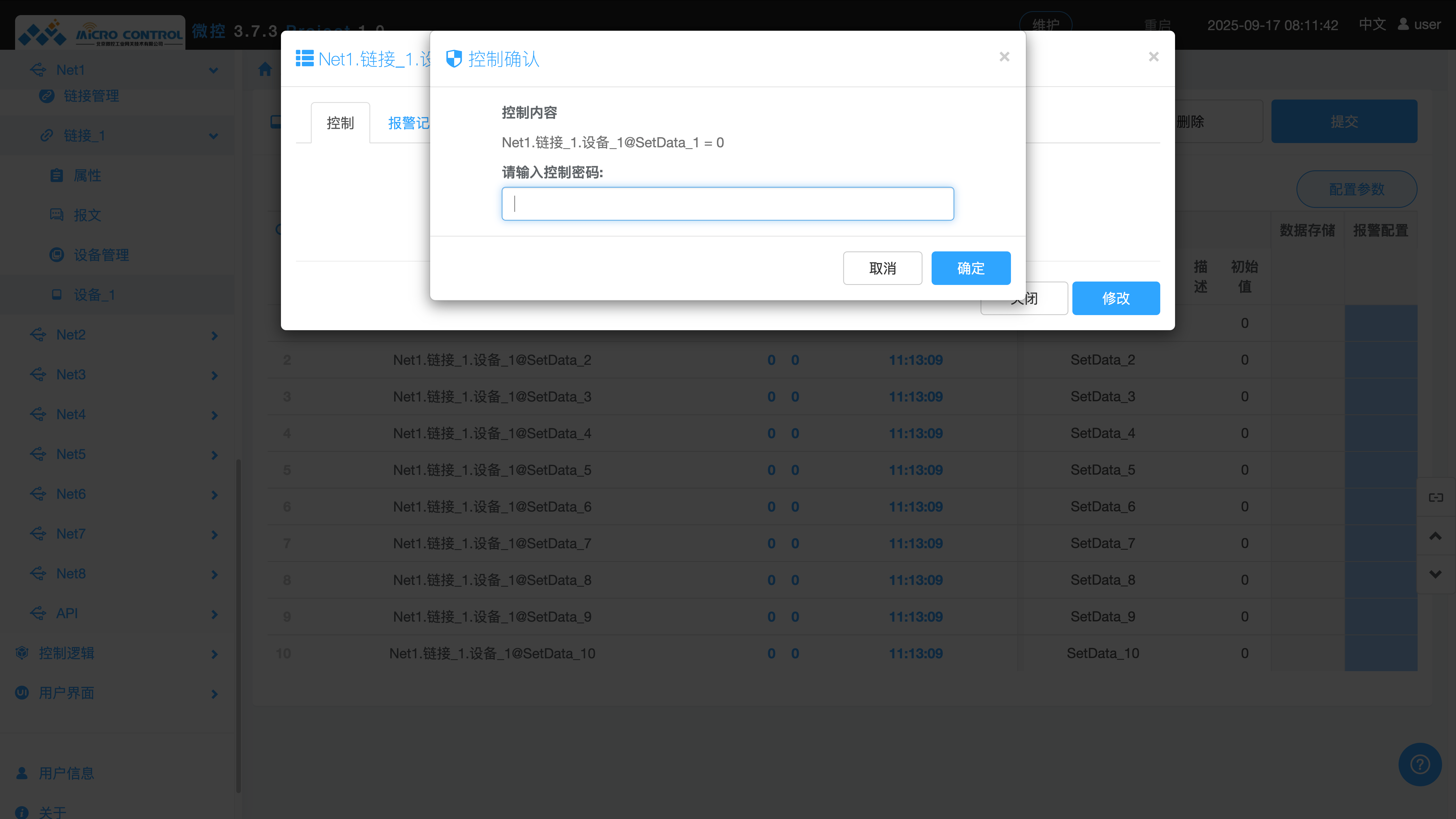Click the link icon on right edge
1456x819 pixels.
(x=1436, y=497)
